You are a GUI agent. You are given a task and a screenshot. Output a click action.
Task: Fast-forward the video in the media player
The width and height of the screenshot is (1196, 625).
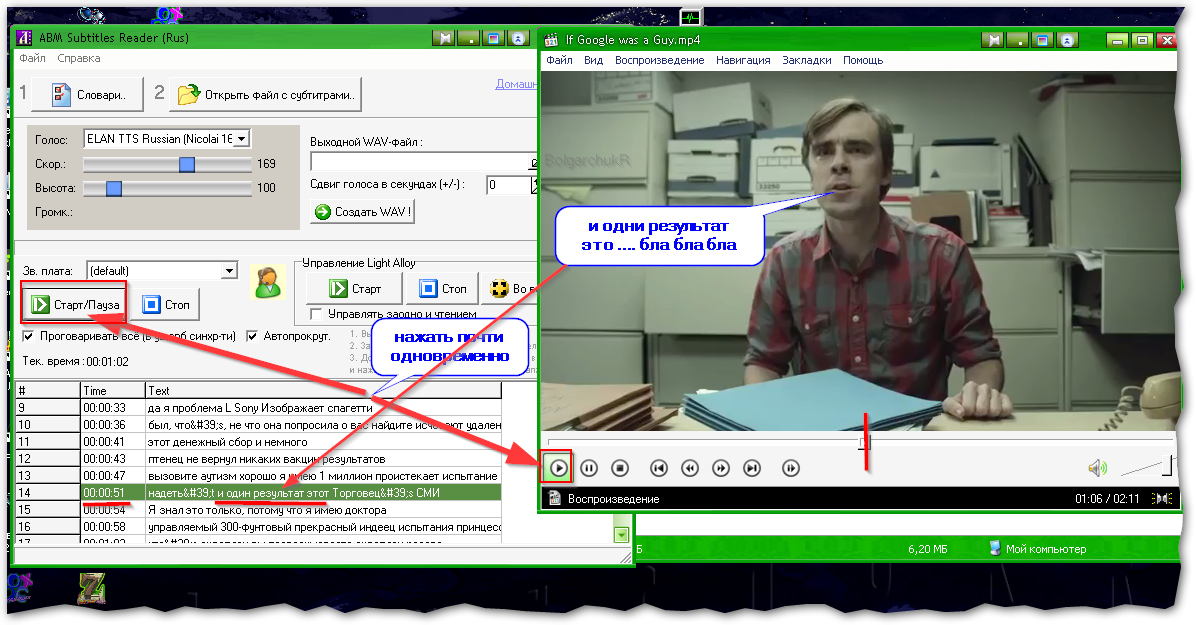point(721,468)
